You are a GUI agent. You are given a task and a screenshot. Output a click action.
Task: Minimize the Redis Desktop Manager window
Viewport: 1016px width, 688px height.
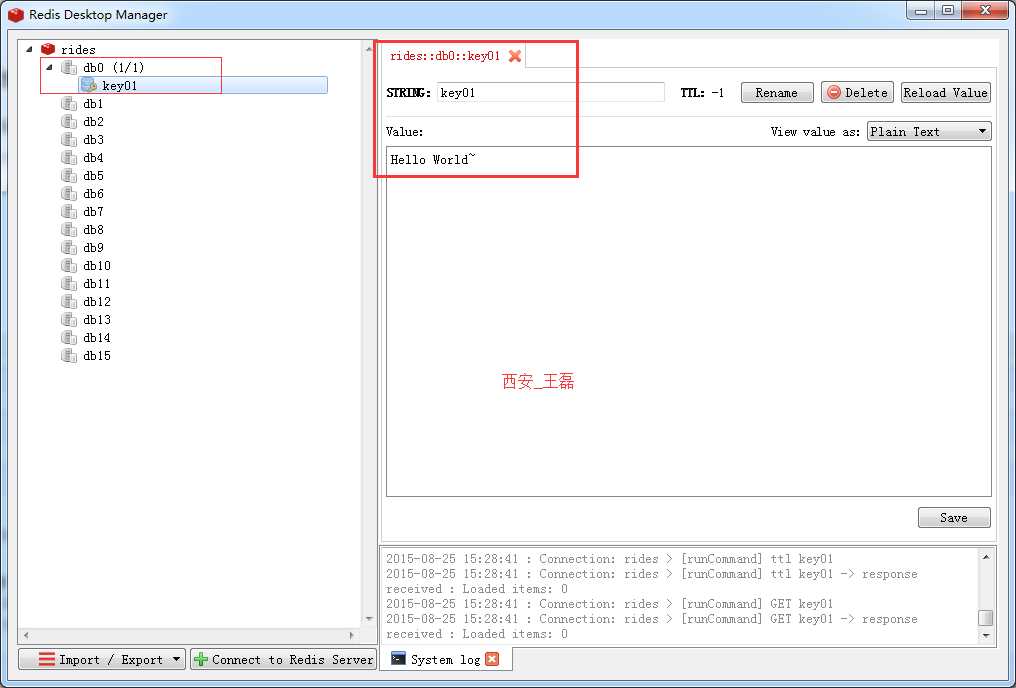click(921, 10)
